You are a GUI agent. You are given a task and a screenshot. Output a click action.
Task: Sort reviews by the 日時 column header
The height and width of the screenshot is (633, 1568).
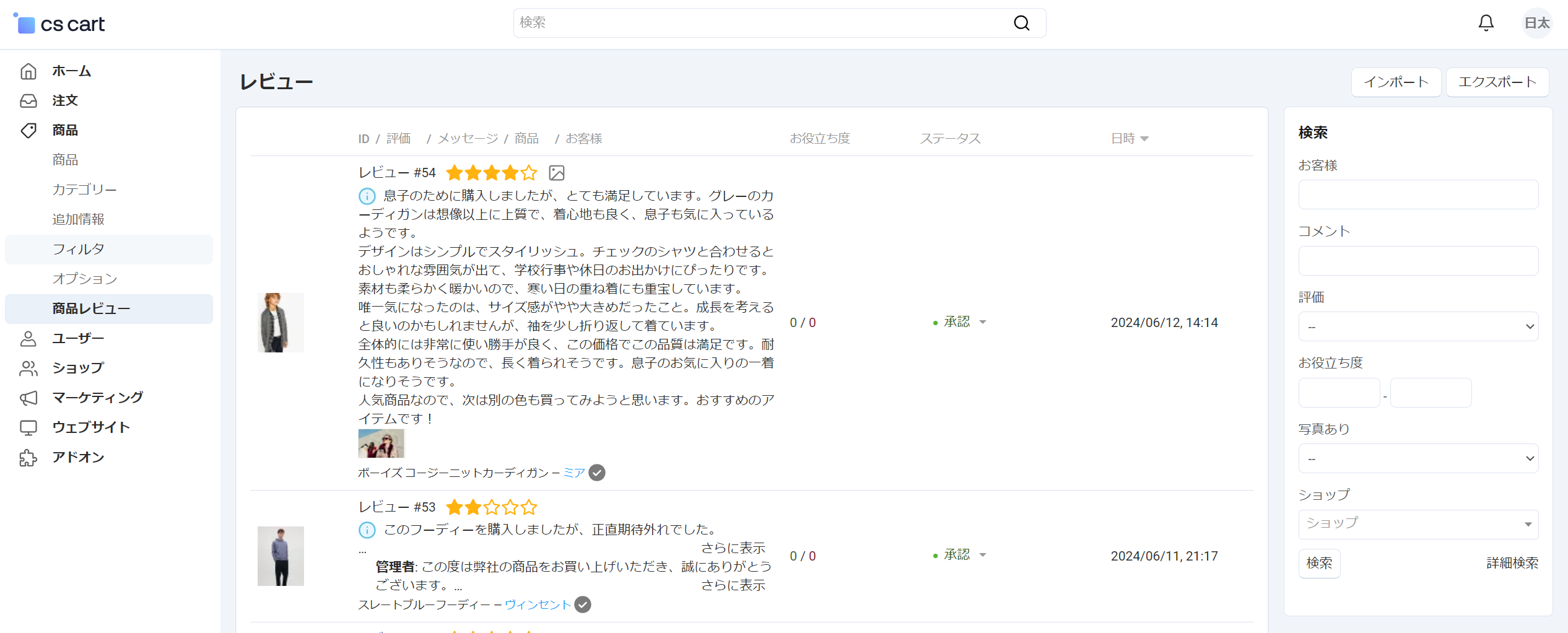click(x=1129, y=139)
